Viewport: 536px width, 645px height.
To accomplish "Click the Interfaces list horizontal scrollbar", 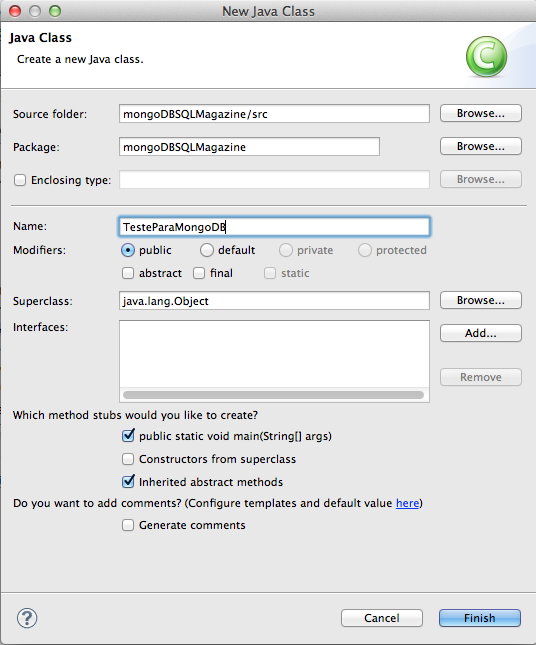I will (x=274, y=395).
